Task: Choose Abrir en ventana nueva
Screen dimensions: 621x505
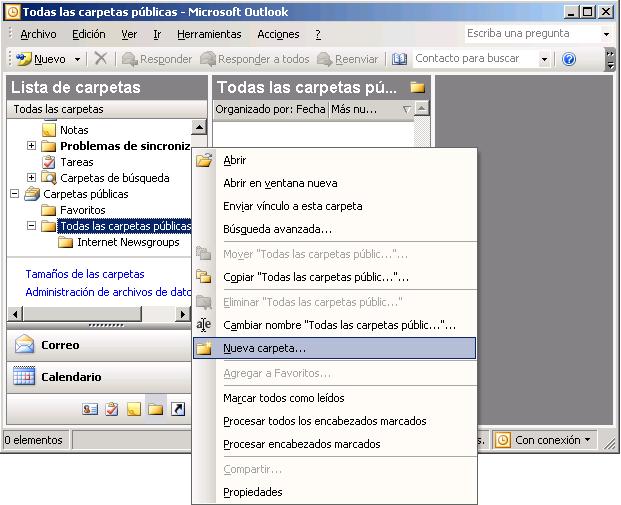Action: pyautogui.click(x=335, y=183)
